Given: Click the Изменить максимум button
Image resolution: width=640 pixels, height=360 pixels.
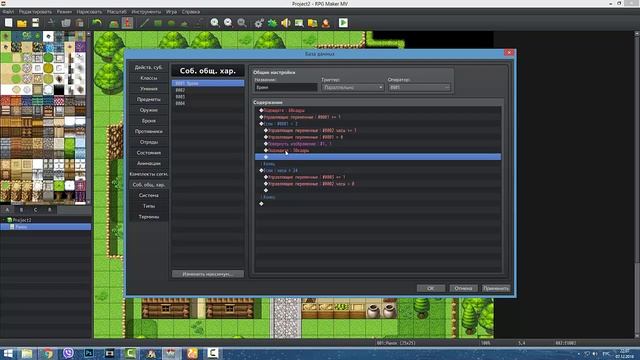Looking at the screenshot, I should (208, 274).
